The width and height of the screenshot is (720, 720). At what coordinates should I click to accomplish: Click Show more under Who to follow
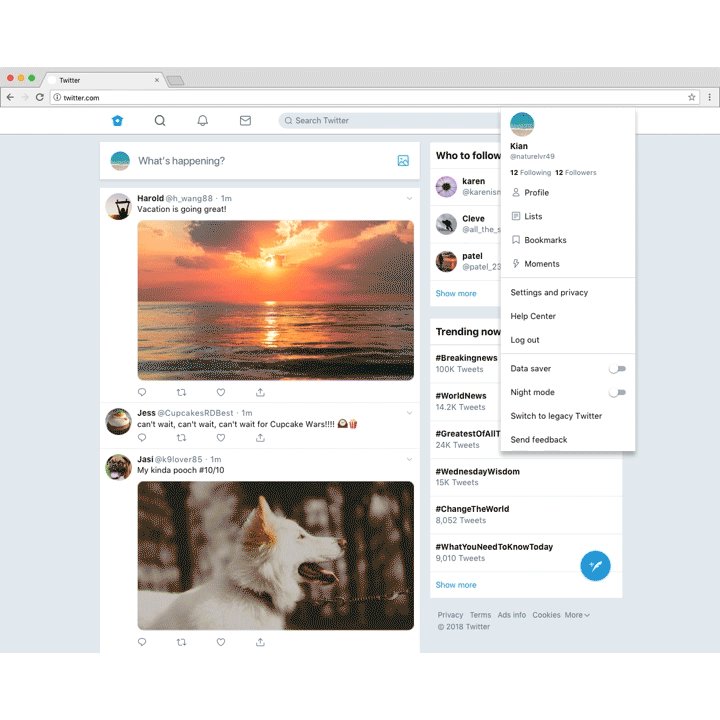456,293
